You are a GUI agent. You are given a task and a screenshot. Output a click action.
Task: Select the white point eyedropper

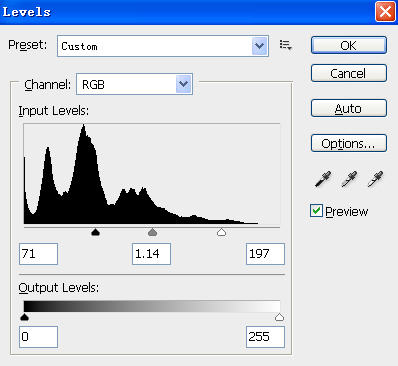[x=375, y=179]
